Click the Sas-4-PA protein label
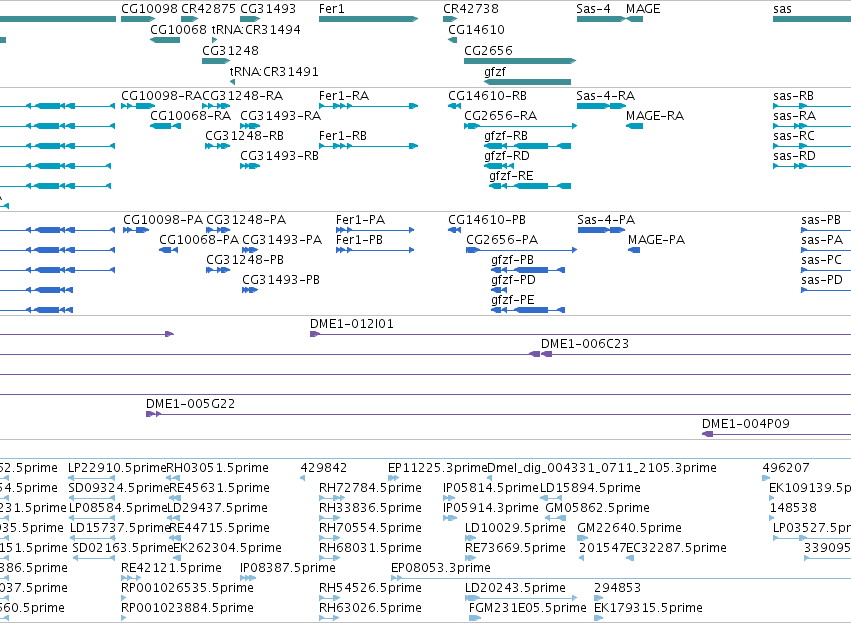Screen dimensions: 851x623 (606, 220)
